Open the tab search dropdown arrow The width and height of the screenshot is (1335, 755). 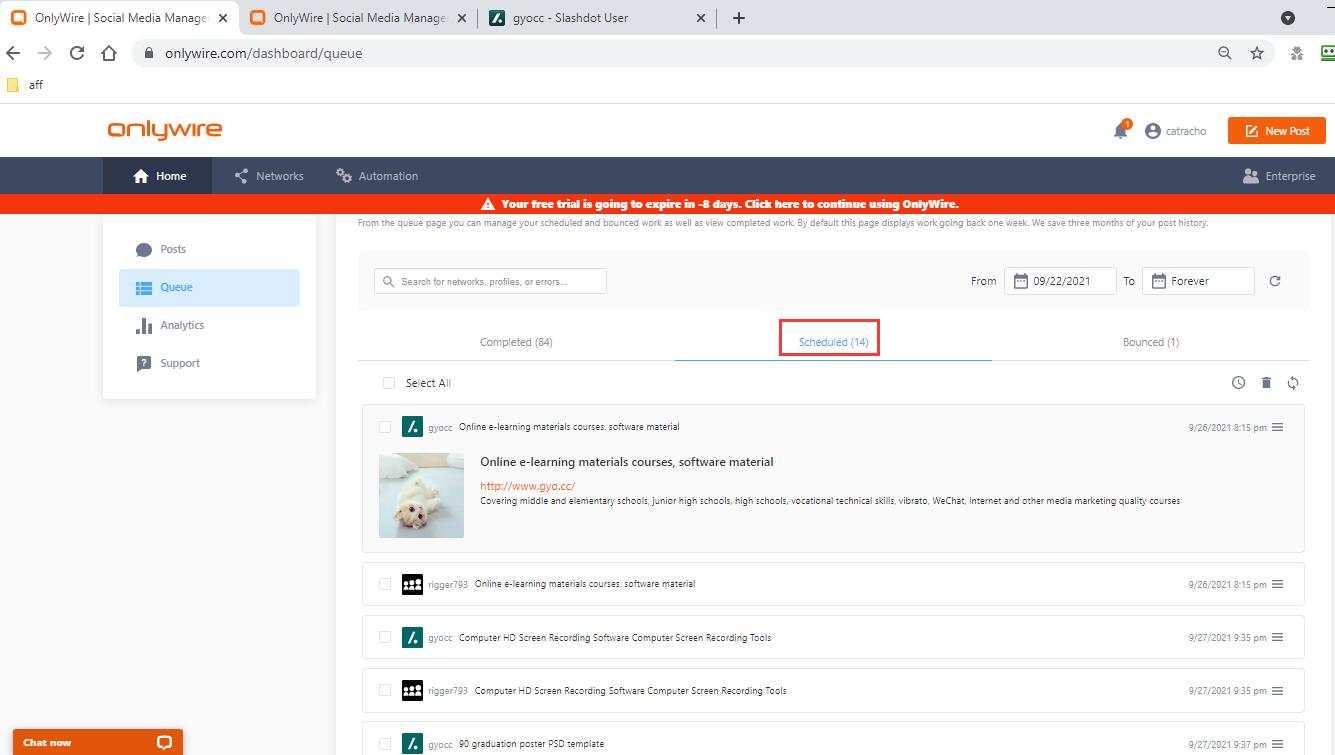pyautogui.click(x=1288, y=18)
